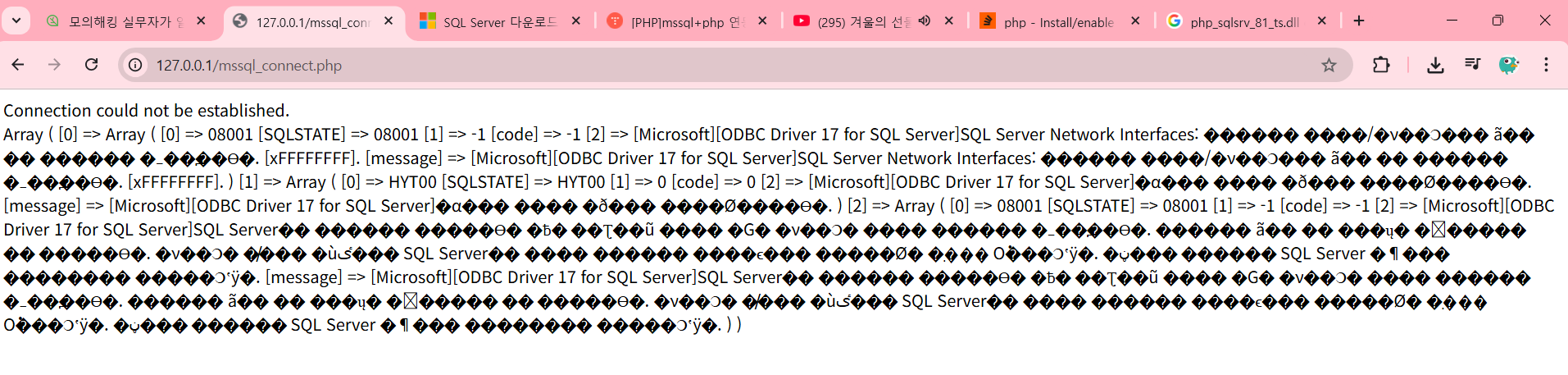Click the Stack Overflow favicon on php tab
The height and width of the screenshot is (375, 1568).
[988, 21]
